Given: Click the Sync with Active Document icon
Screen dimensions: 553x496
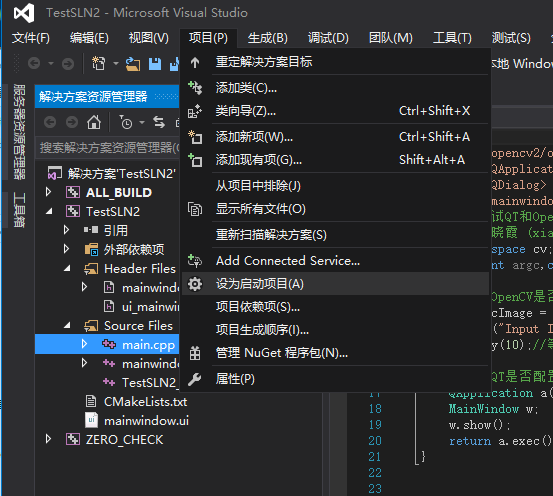Looking at the screenshot, I should [159, 122].
